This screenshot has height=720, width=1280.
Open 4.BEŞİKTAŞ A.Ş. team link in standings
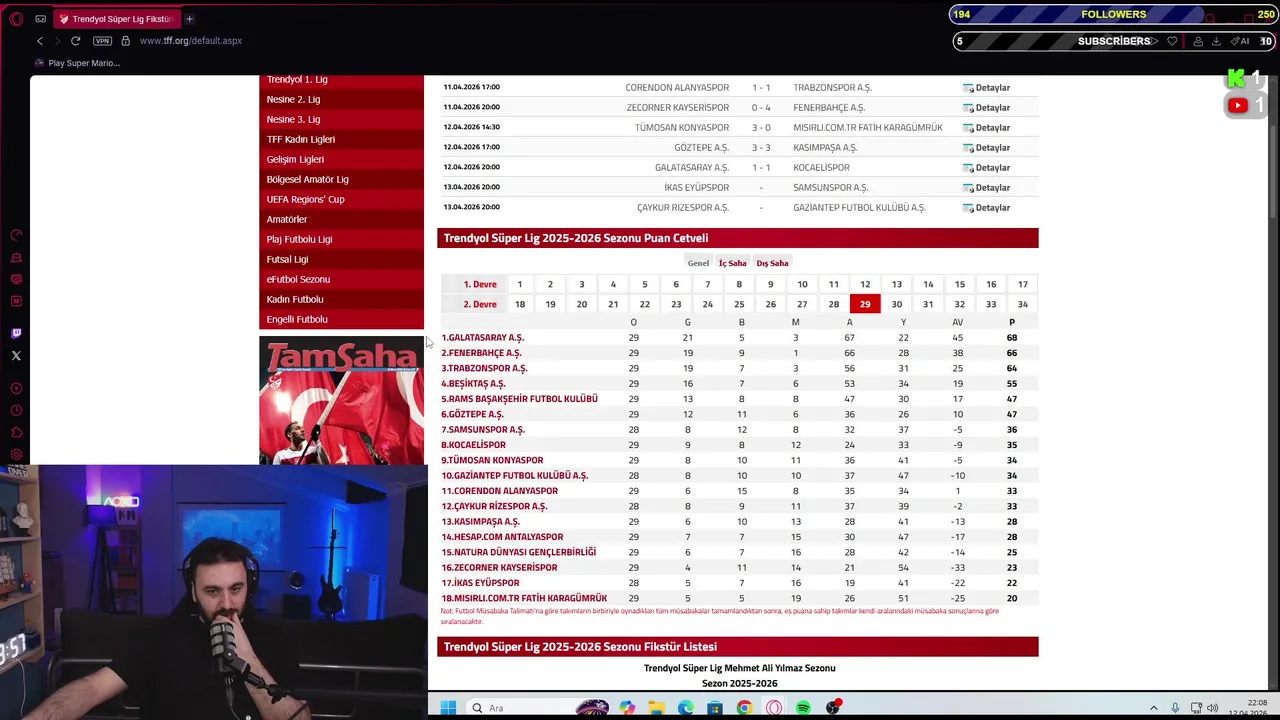[474, 384]
